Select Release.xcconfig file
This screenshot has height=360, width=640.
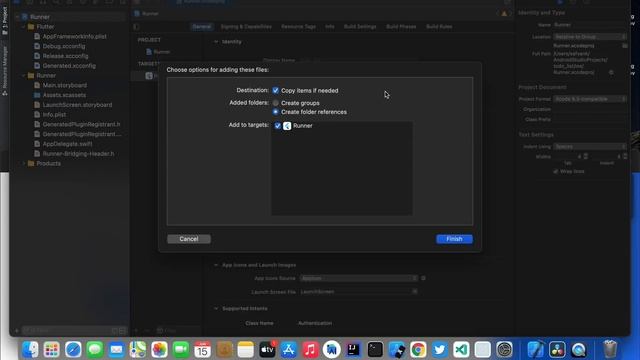65,56
